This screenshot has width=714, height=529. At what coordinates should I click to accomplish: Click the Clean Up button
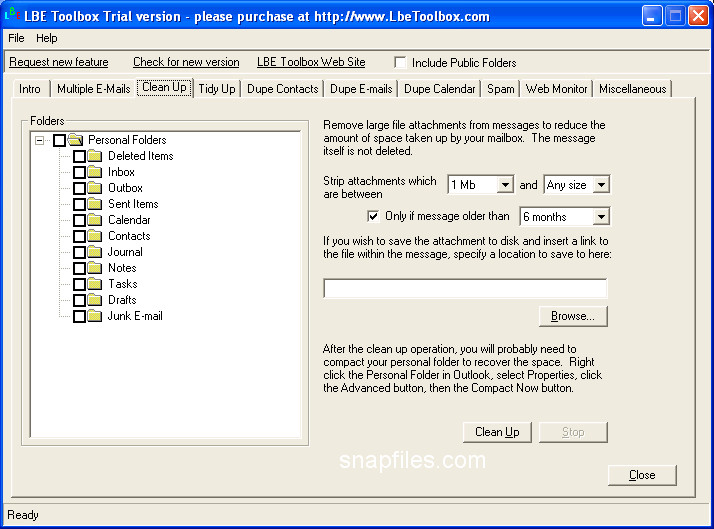497,432
